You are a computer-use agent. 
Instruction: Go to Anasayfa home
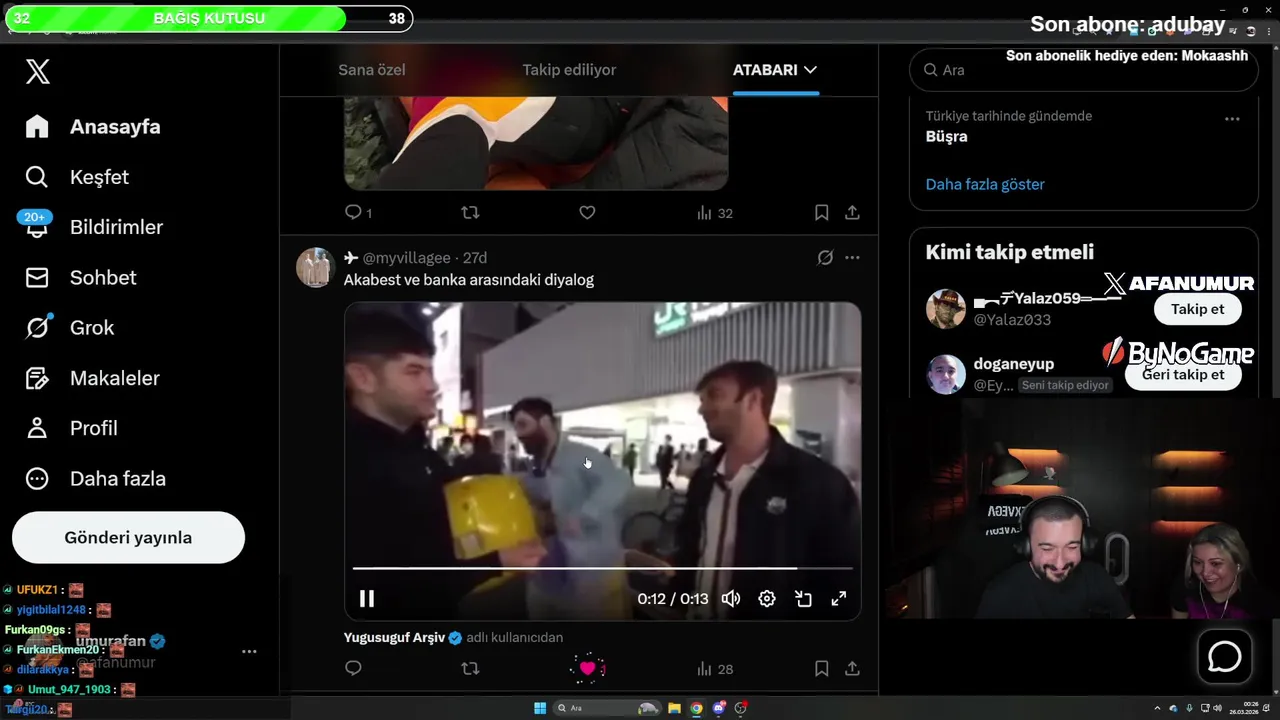pyautogui.click(x=93, y=127)
